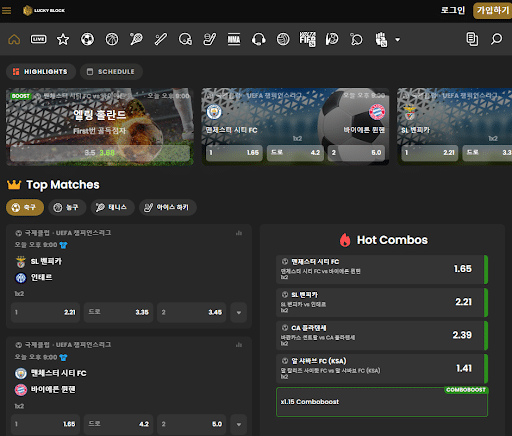The width and height of the screenshot is (512, 436).
Task: Open the bet slip icon
Action: 472,39
